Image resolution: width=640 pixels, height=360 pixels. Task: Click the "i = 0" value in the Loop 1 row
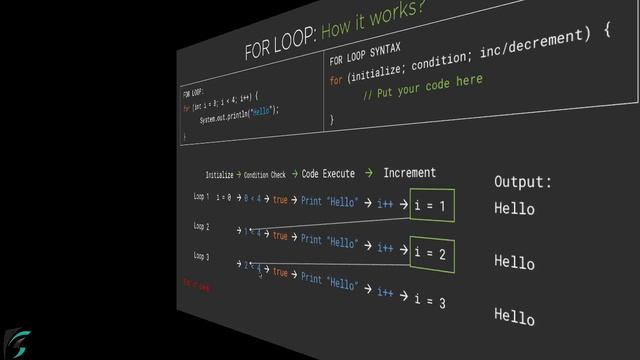tap(224, 198)
